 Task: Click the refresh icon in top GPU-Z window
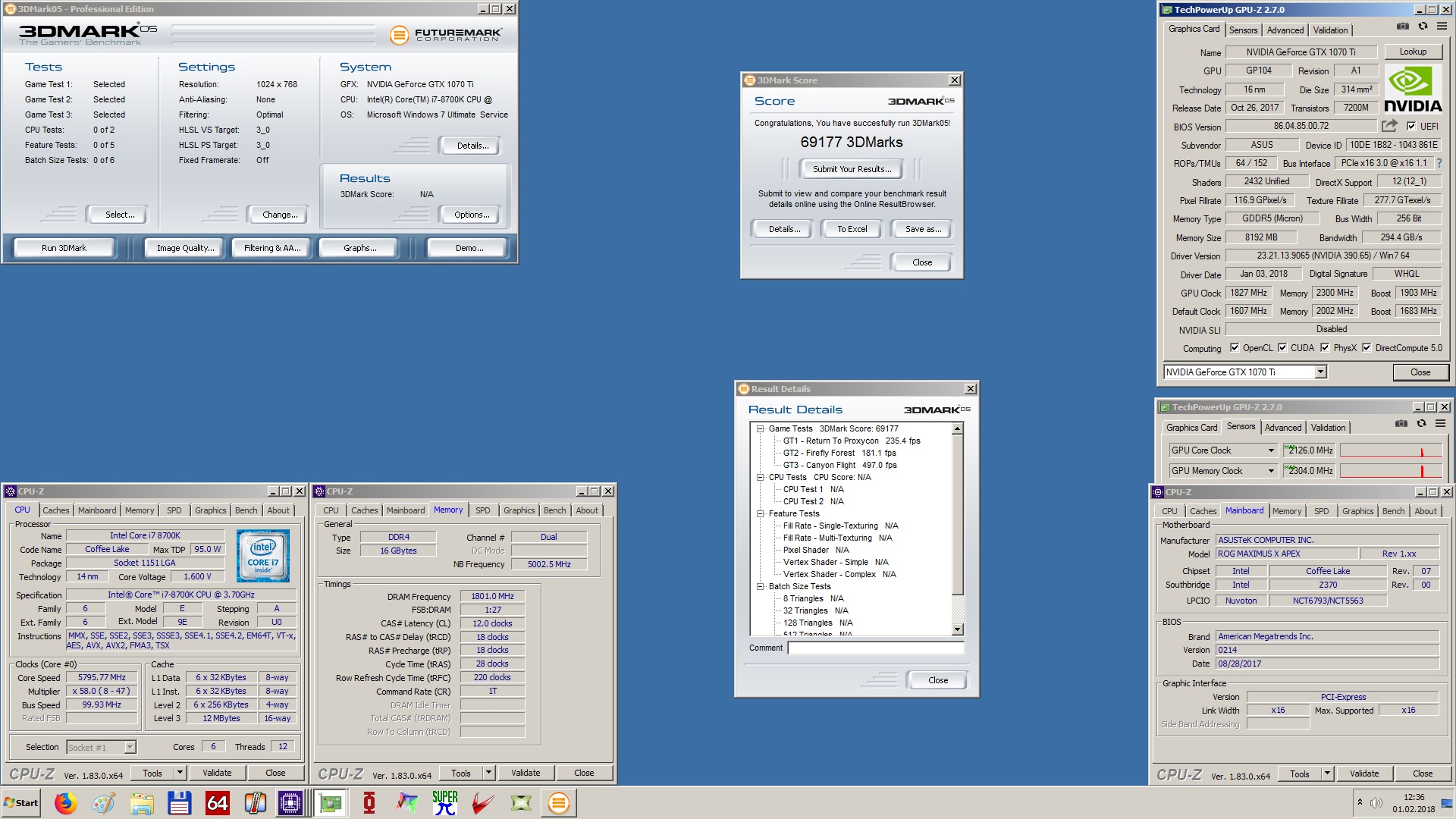[x=1423, y=26]
